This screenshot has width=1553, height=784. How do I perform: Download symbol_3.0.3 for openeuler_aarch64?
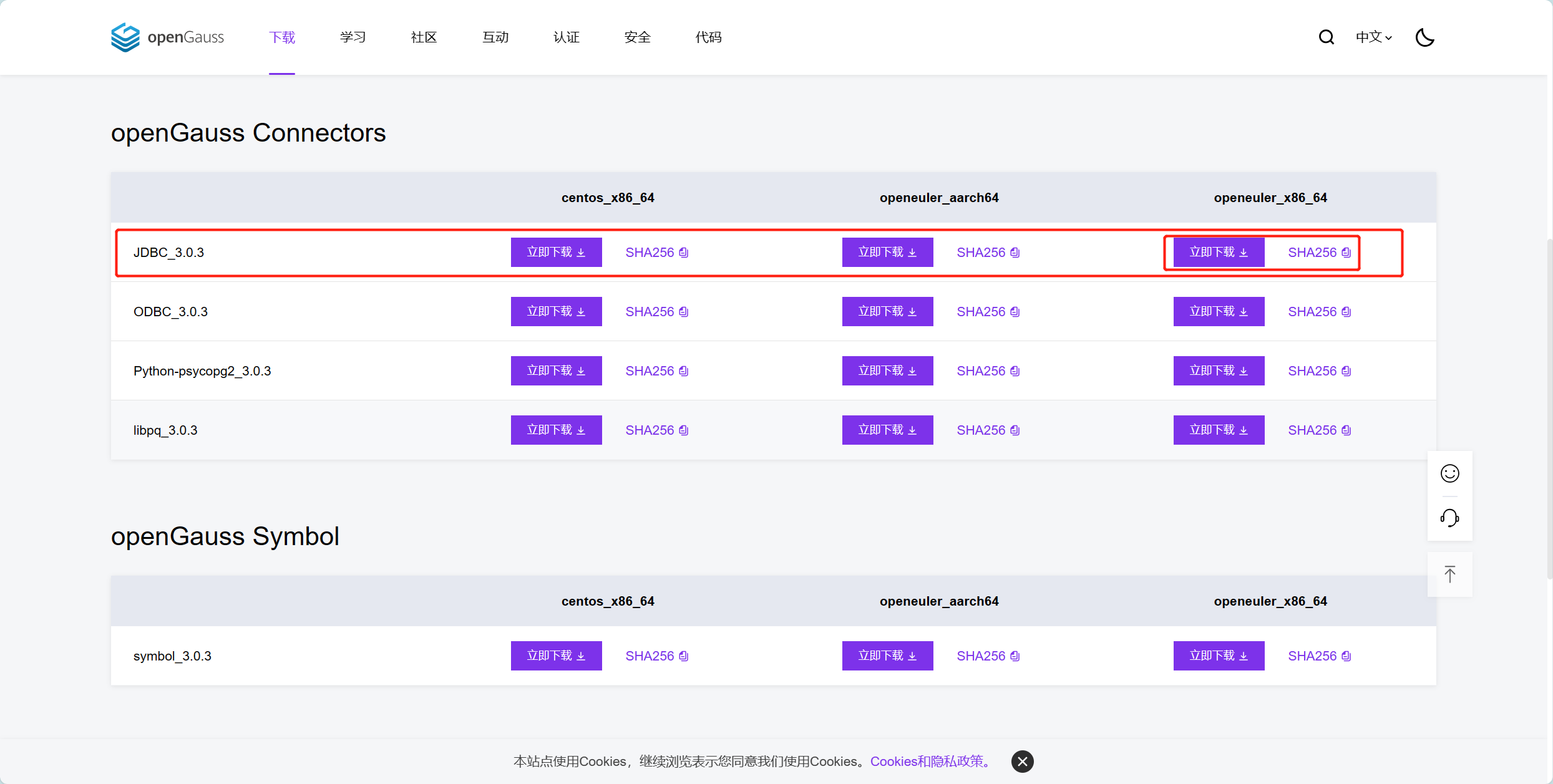tap(887, 656)
